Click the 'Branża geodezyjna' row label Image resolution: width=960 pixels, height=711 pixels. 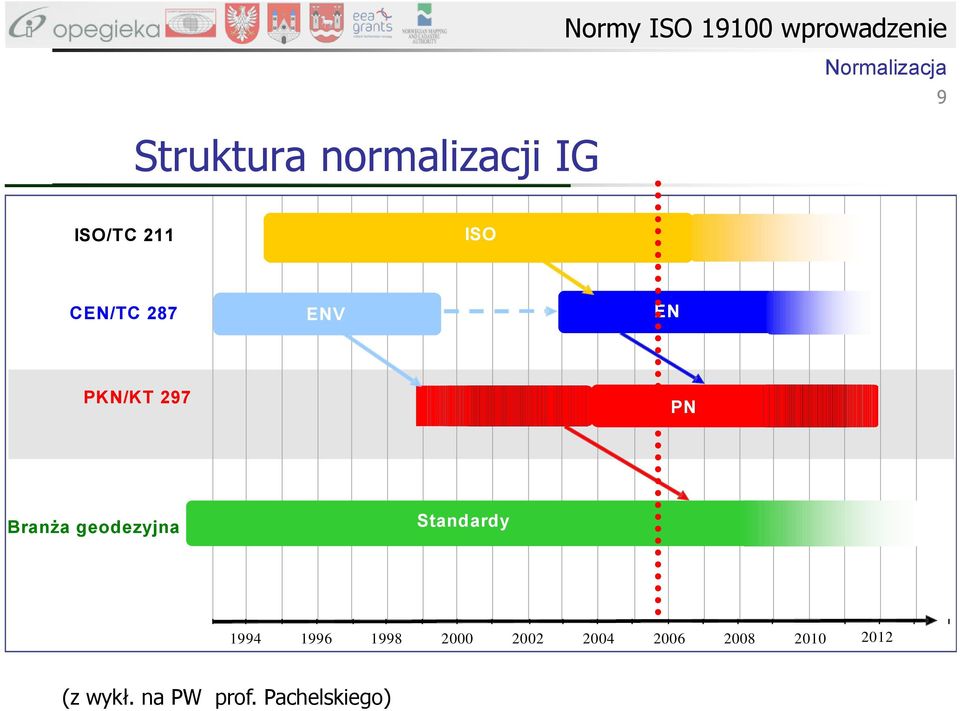(x=93, y=527)
